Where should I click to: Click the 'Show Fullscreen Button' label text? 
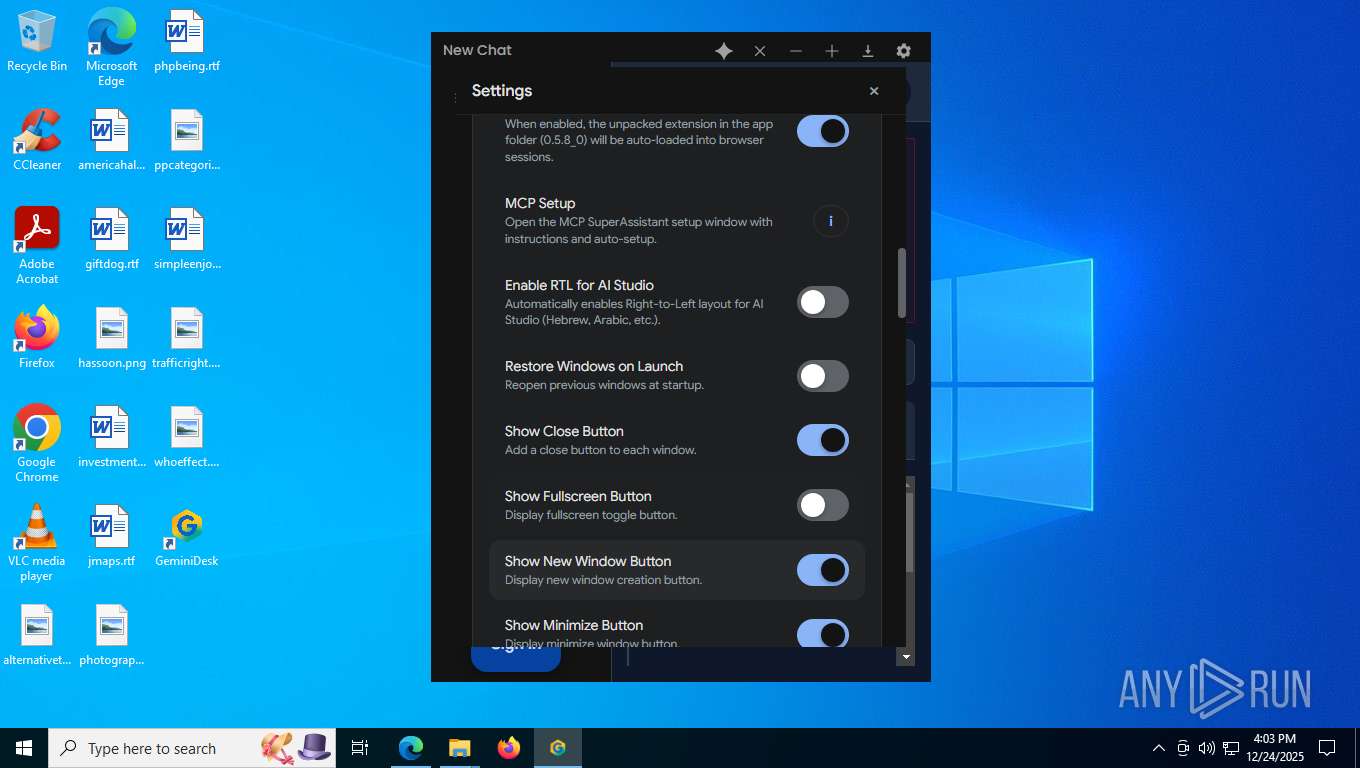tap(578, 496)
